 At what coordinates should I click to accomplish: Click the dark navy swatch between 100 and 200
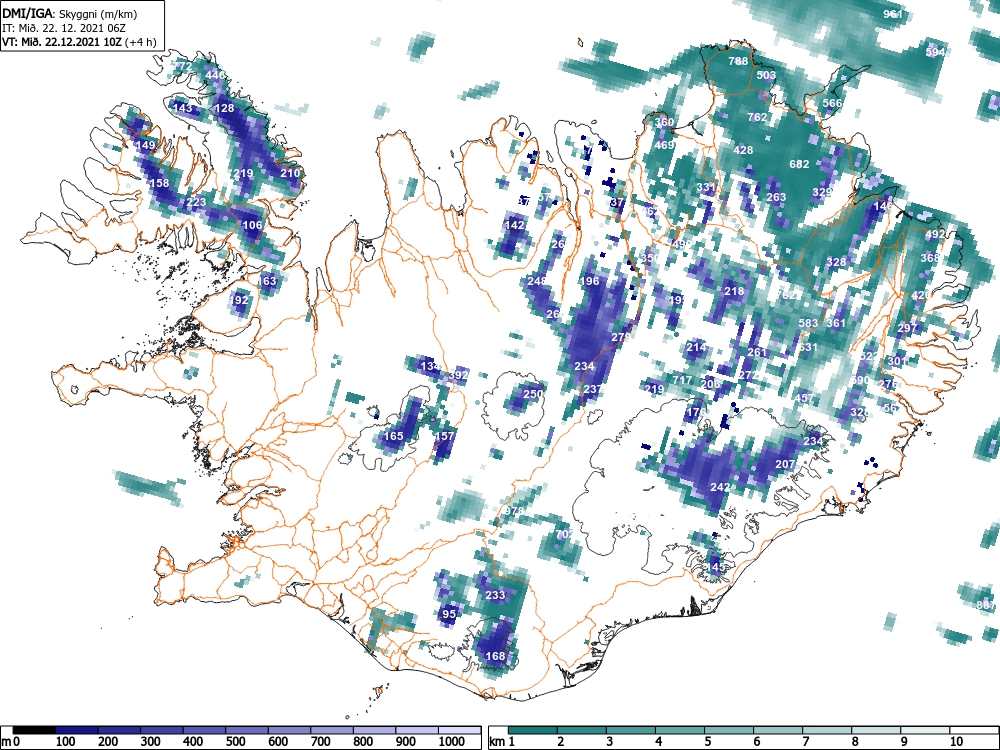coord(77,730)
